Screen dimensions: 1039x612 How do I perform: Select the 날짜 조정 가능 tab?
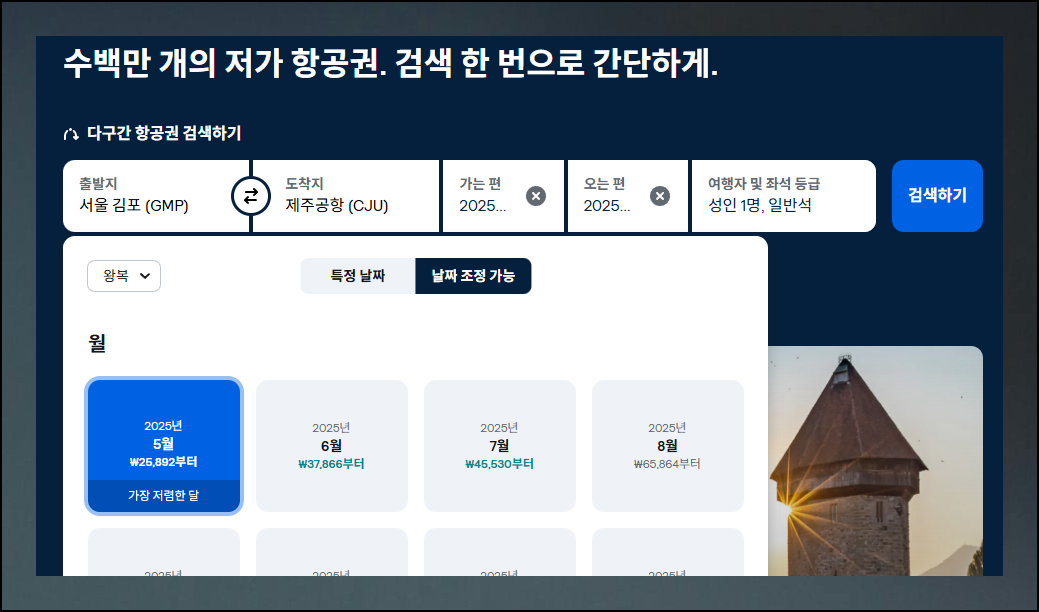tap(473, 276)
